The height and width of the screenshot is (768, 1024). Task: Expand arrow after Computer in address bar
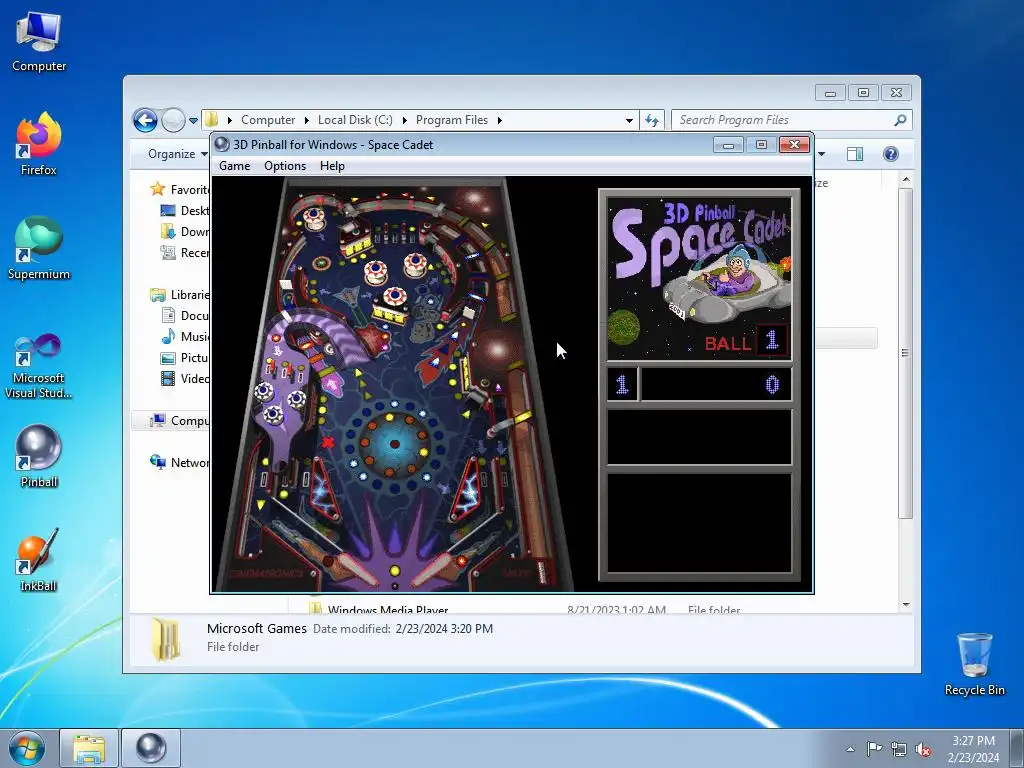point(306,120)
